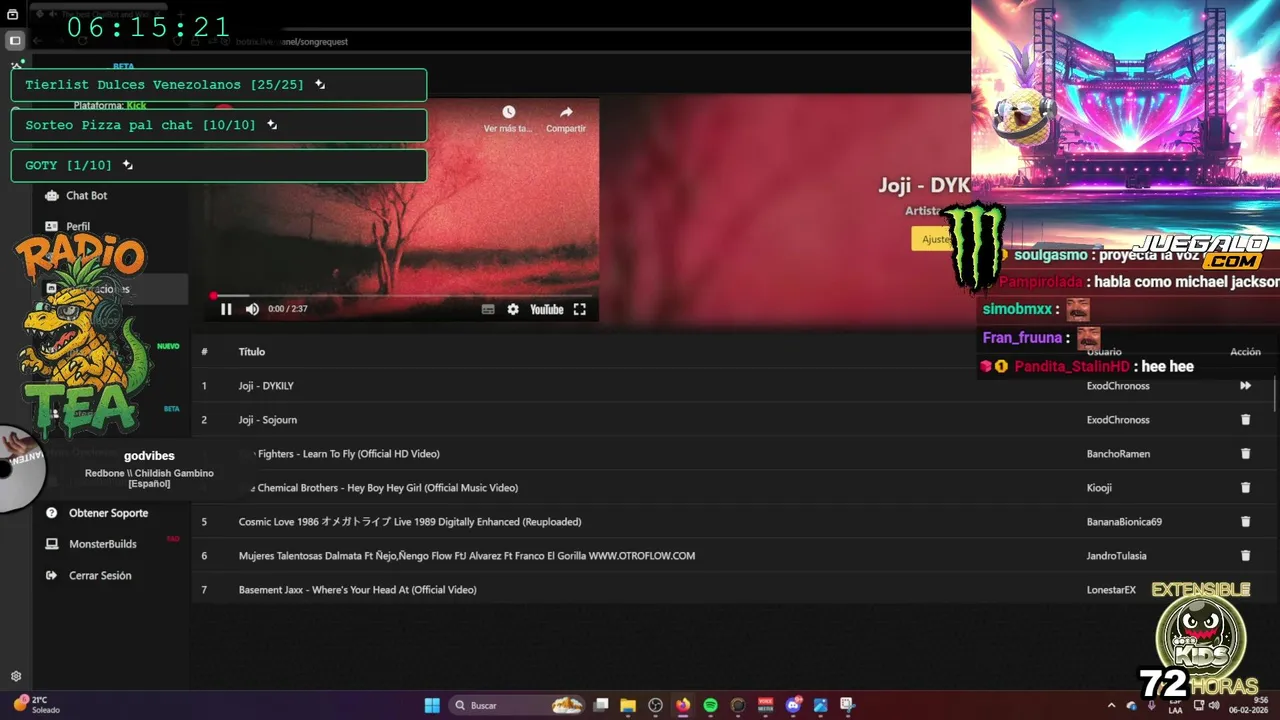Screen dimensions: 1280x720
Task: Select the Basement Jaxx - Where's Your Head At row
Action: pyautogui.click(x=734, y=590)
